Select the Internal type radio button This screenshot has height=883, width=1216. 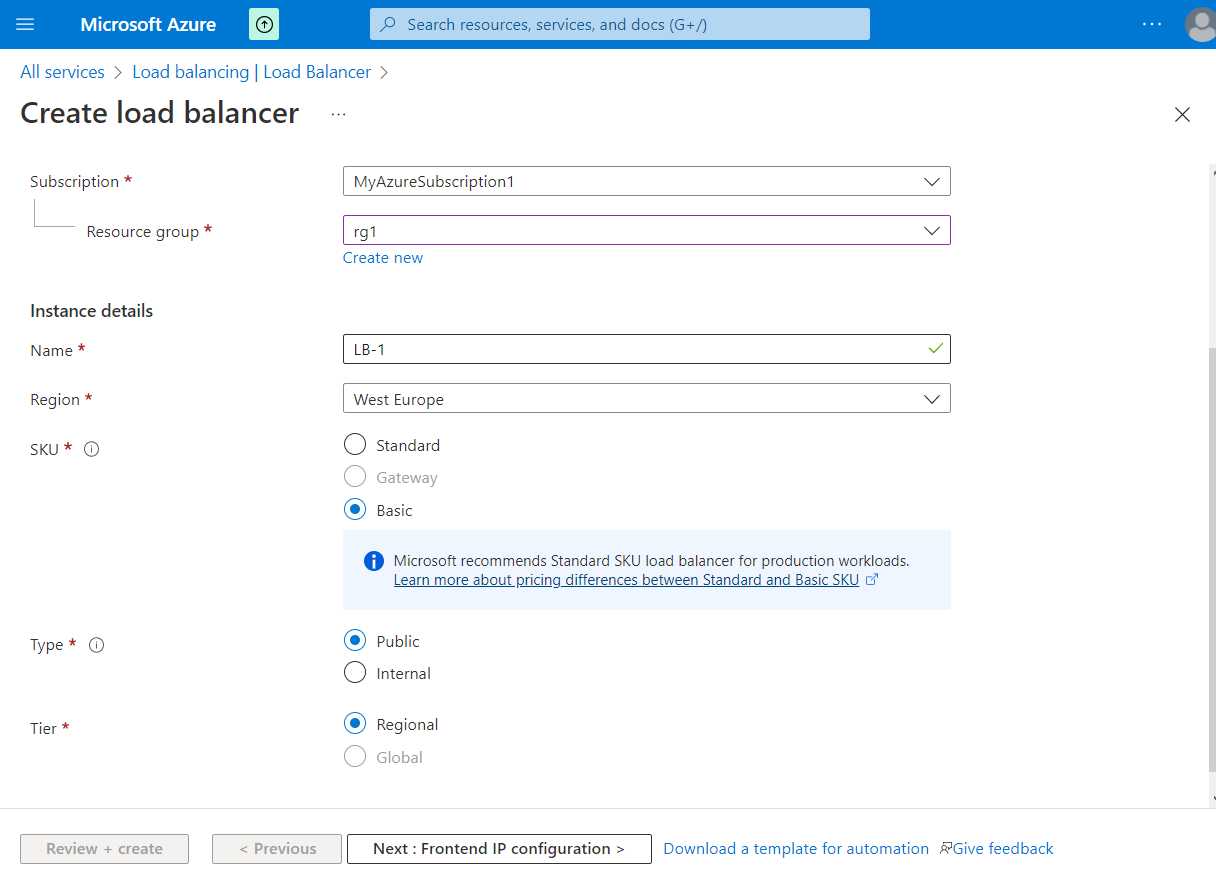click(x=355, y=673)
